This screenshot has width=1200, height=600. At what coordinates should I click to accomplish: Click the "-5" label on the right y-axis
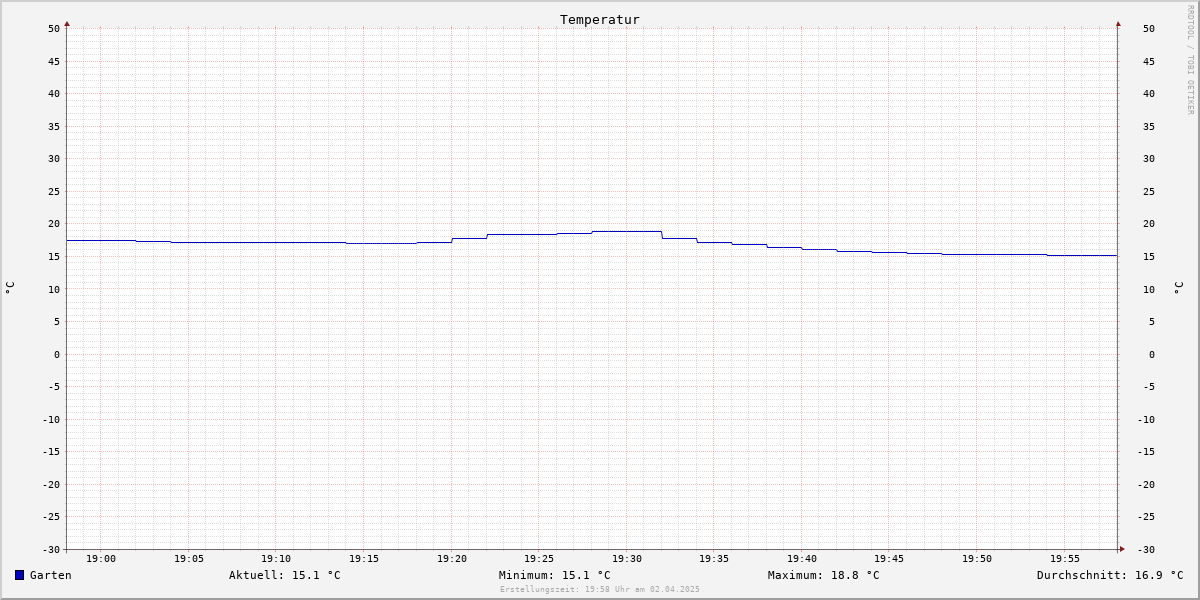click(1149, 387)
